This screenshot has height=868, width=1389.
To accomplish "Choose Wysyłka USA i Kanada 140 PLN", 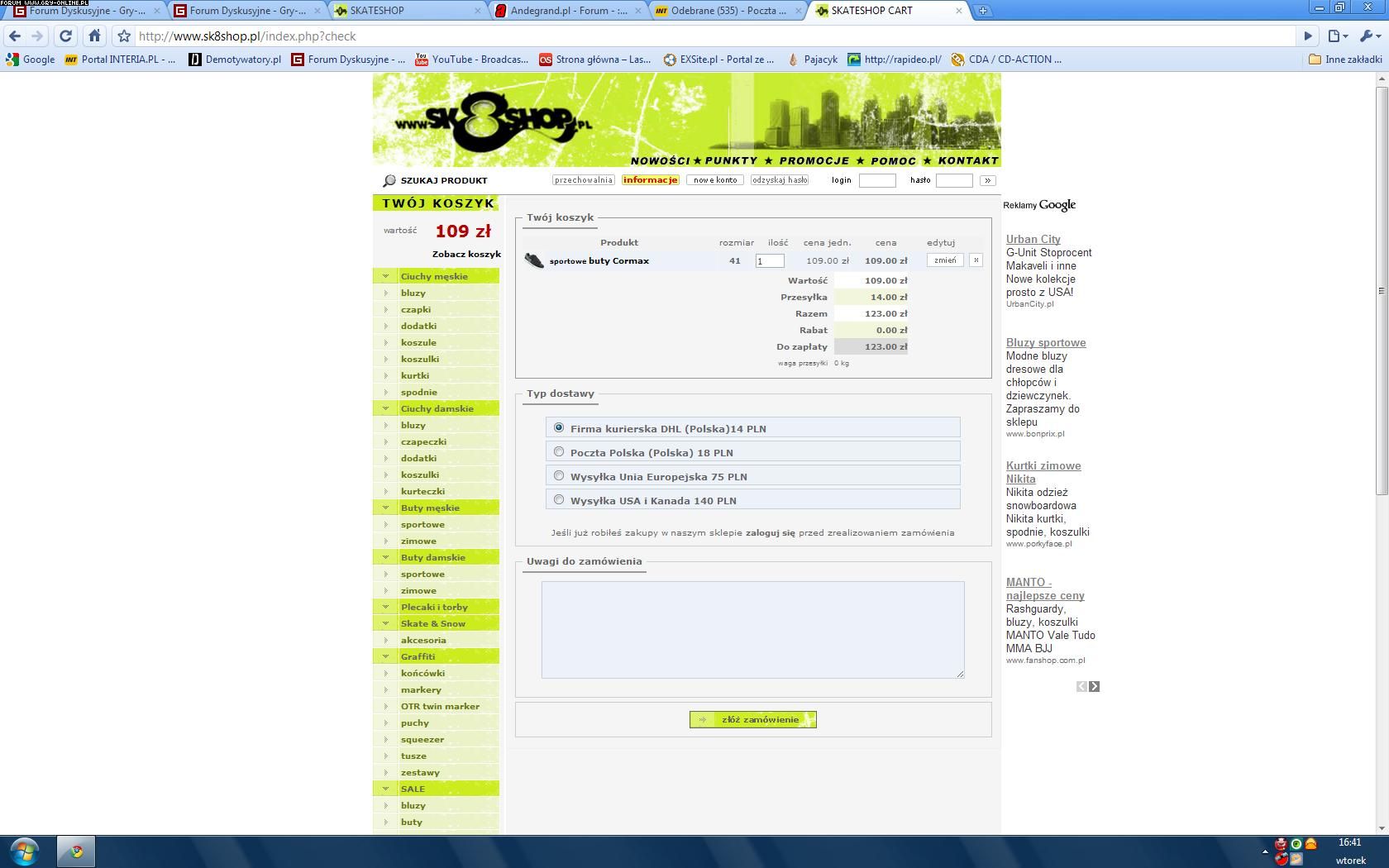I will click(x=559, y=500).
